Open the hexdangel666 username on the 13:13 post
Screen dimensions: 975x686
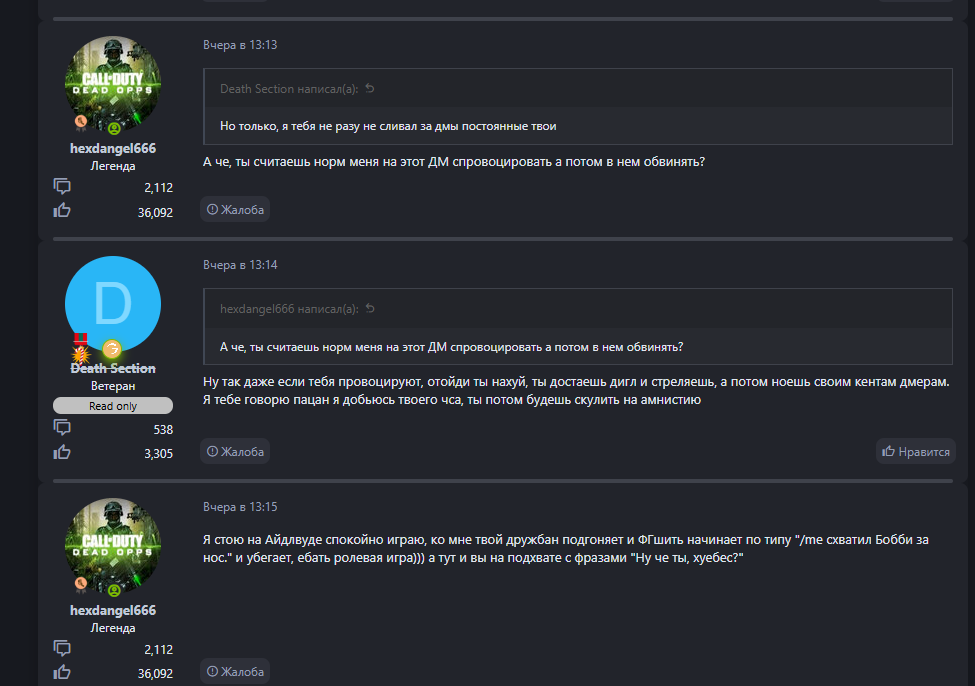coord(113,148)
